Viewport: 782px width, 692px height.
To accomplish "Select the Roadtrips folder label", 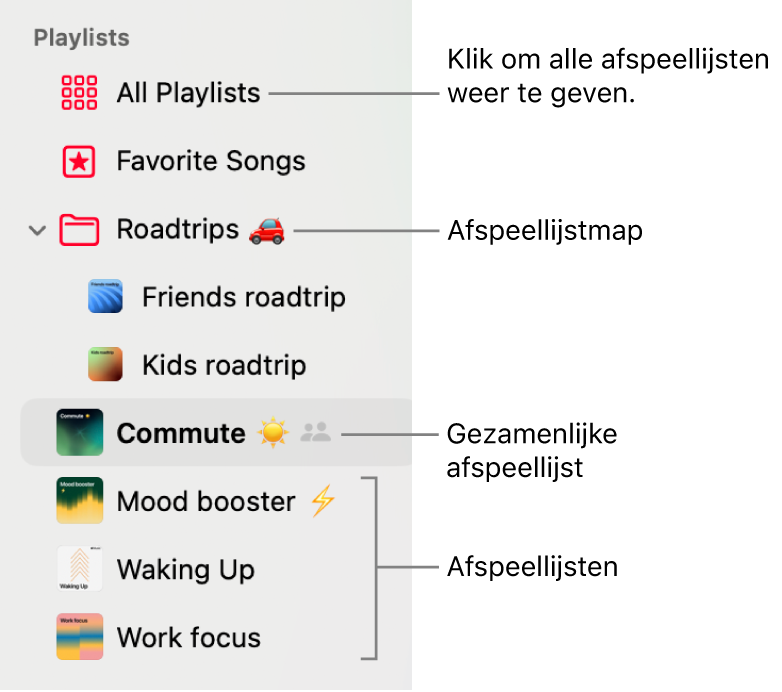I will (x=178, y=230).
